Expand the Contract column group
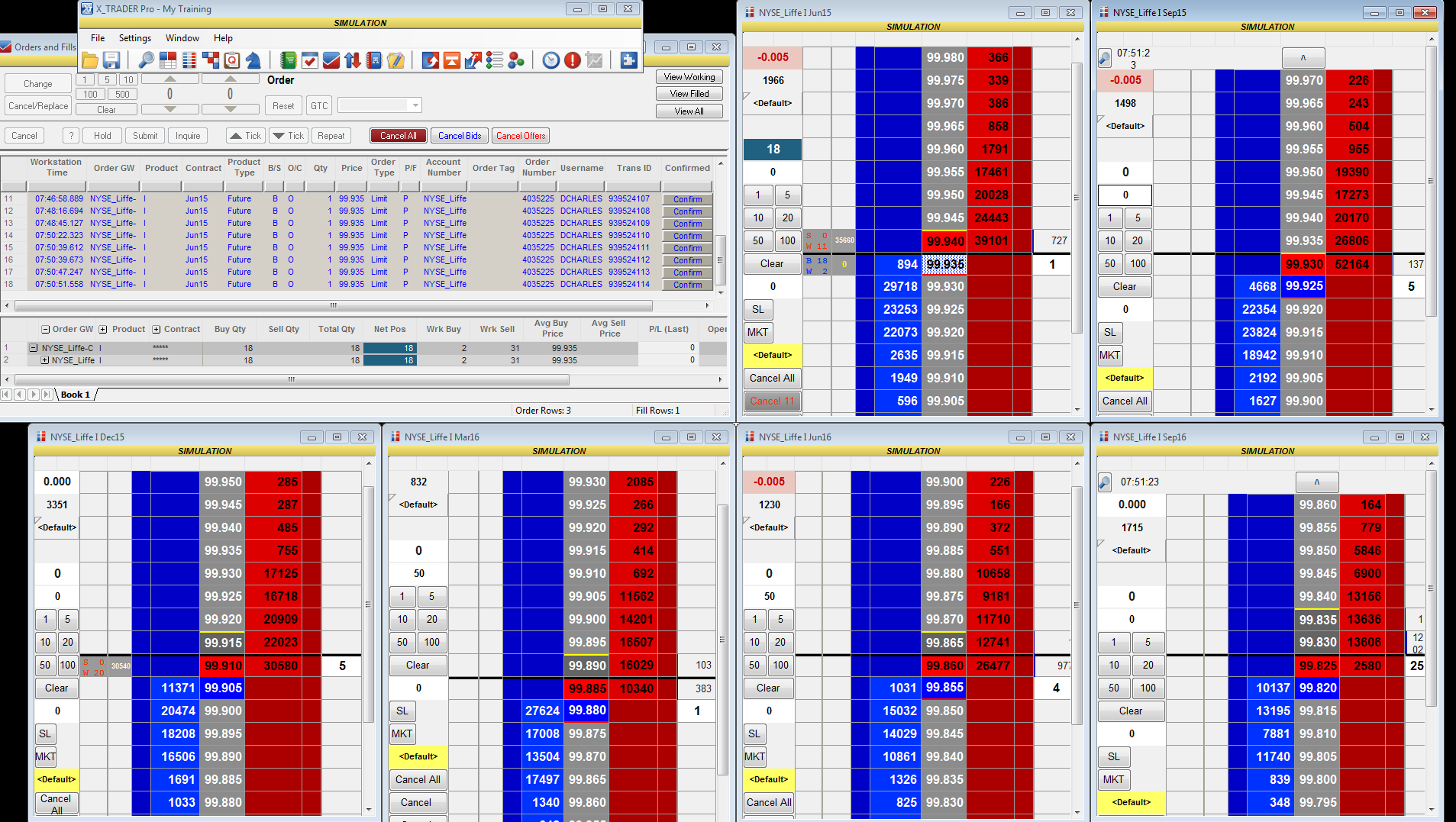This screenshot has width=1456, height=822. (x=156, y=330)
